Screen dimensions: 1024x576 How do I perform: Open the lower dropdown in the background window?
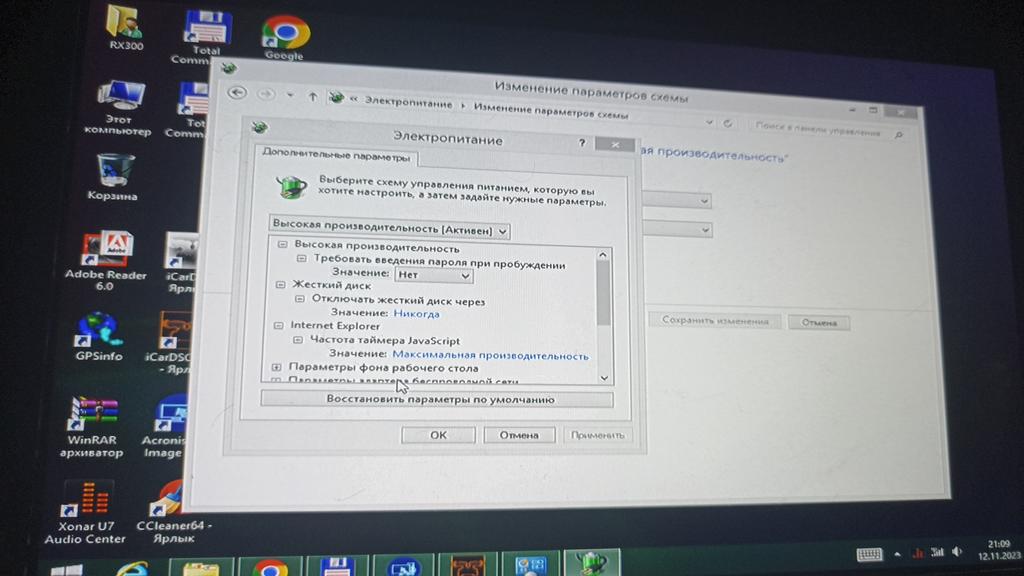pyautogui.click(x=677, y=229)
